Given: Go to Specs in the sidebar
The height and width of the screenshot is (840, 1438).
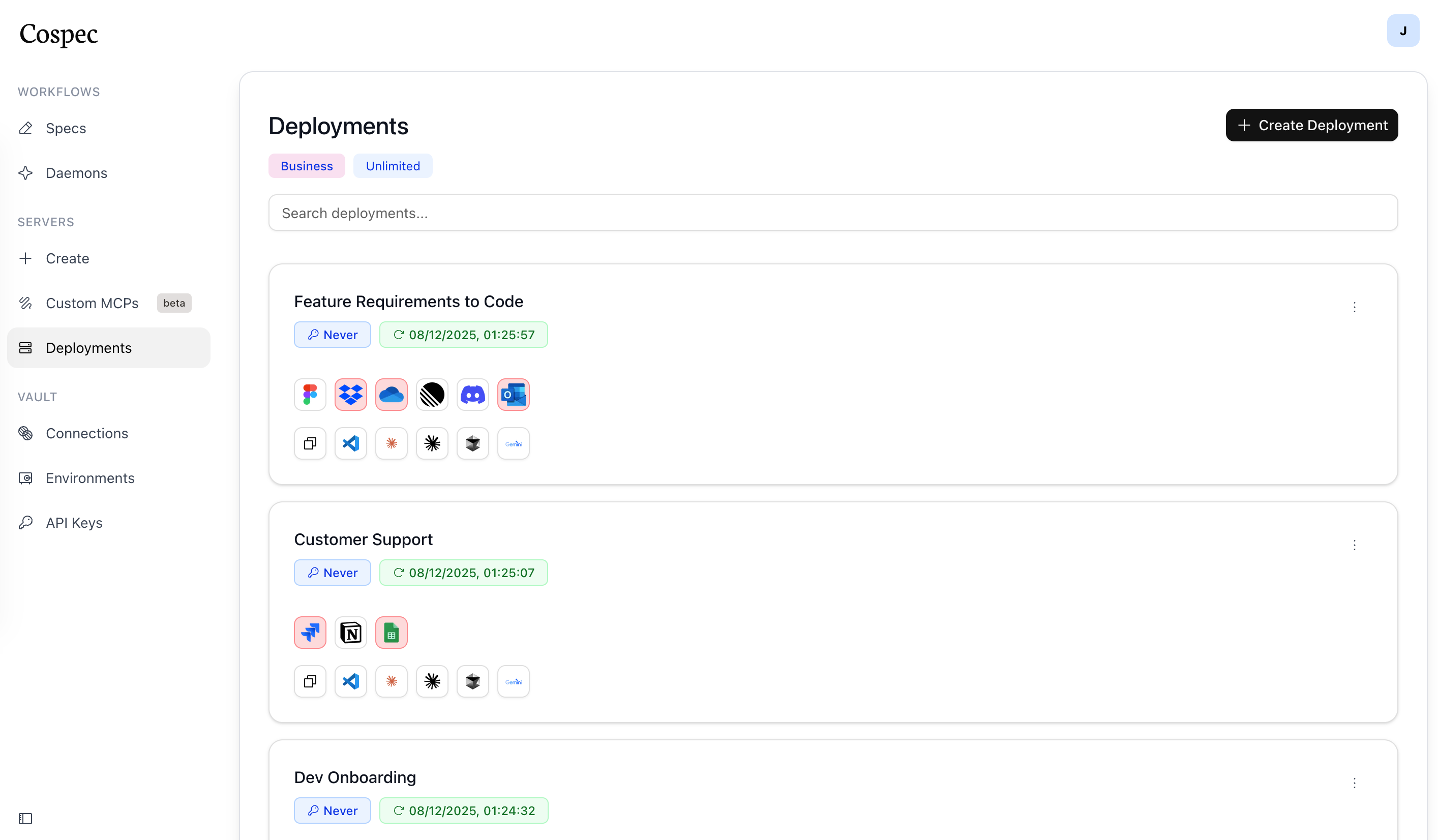Looking at the screenshot, I should (108, 129).
